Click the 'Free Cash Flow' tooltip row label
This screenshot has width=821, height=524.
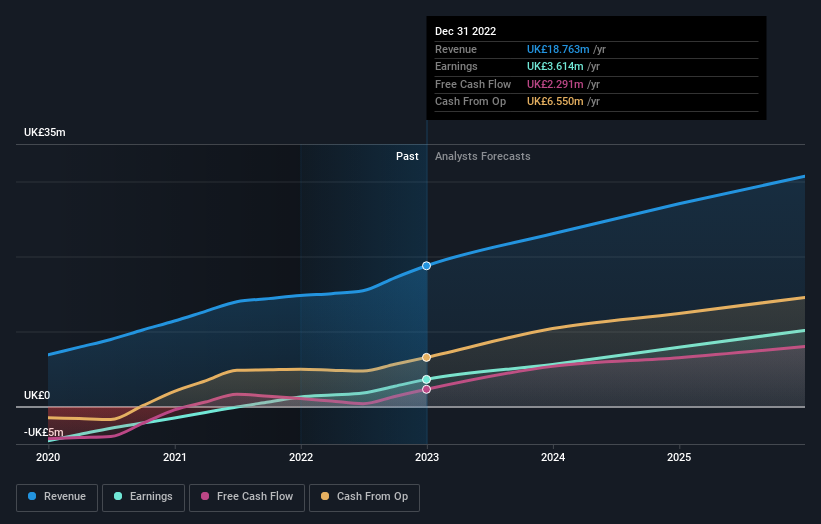click(473, 84)
